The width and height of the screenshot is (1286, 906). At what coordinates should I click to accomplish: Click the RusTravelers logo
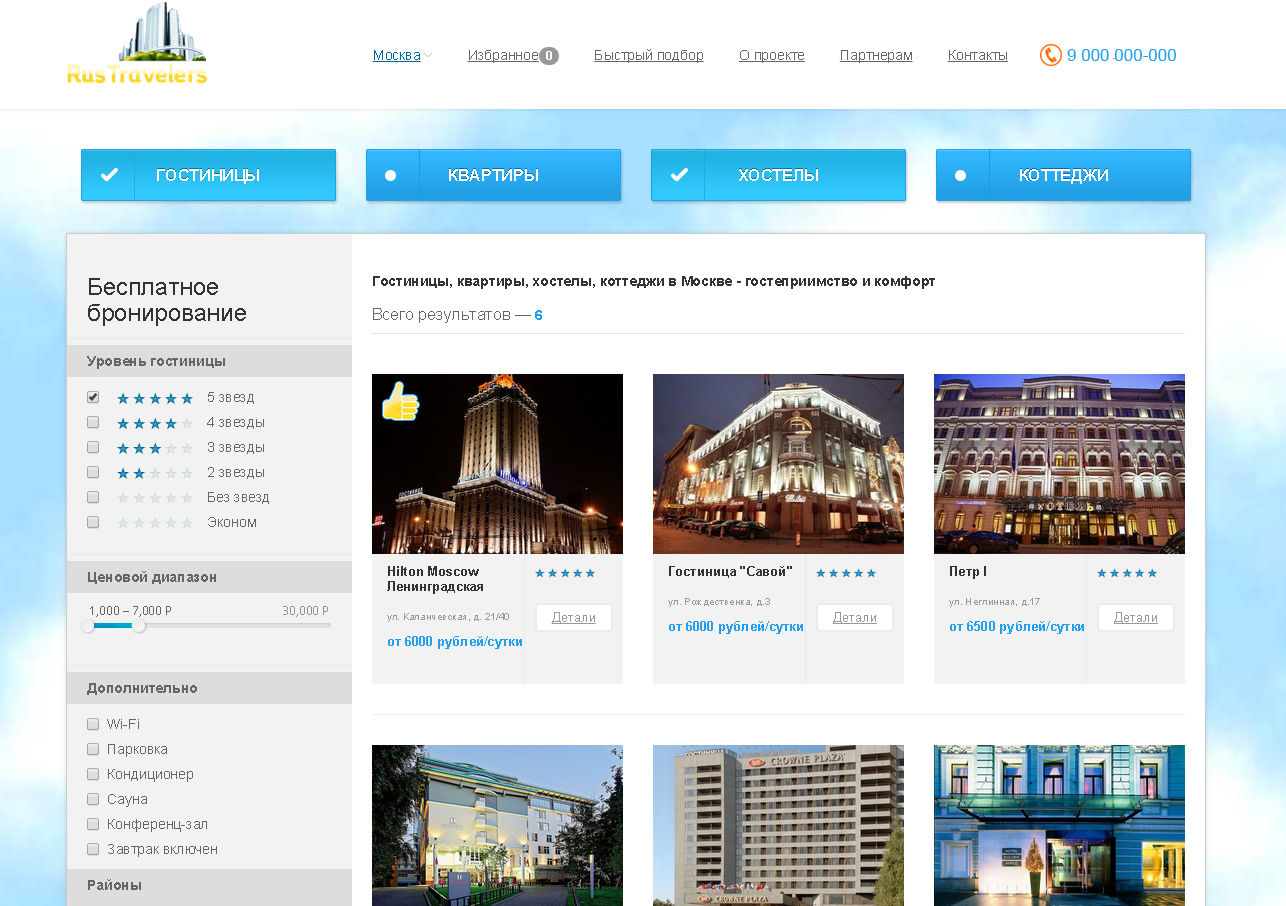(137, 46)
